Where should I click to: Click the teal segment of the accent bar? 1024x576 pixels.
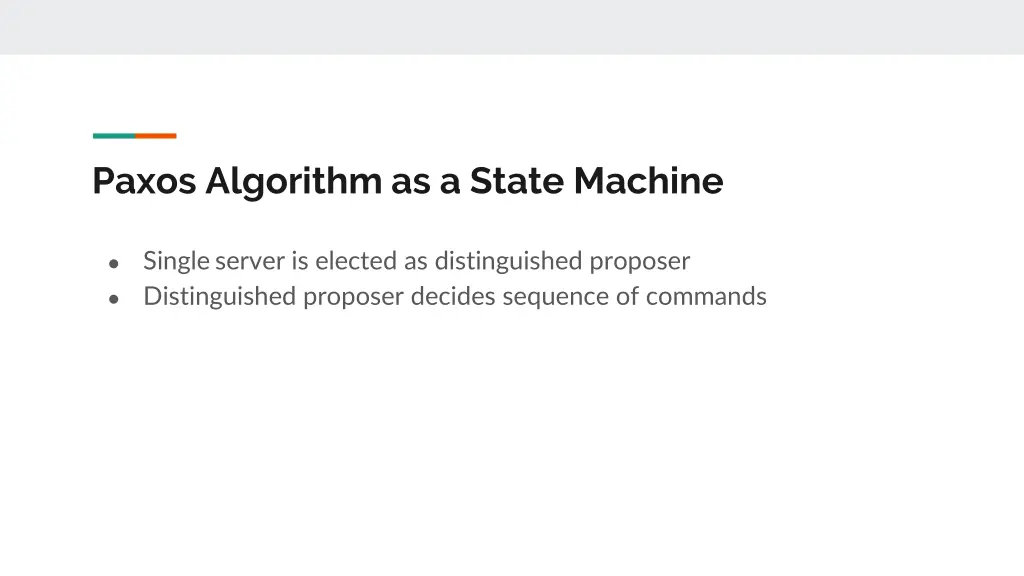tap(114, 135)
